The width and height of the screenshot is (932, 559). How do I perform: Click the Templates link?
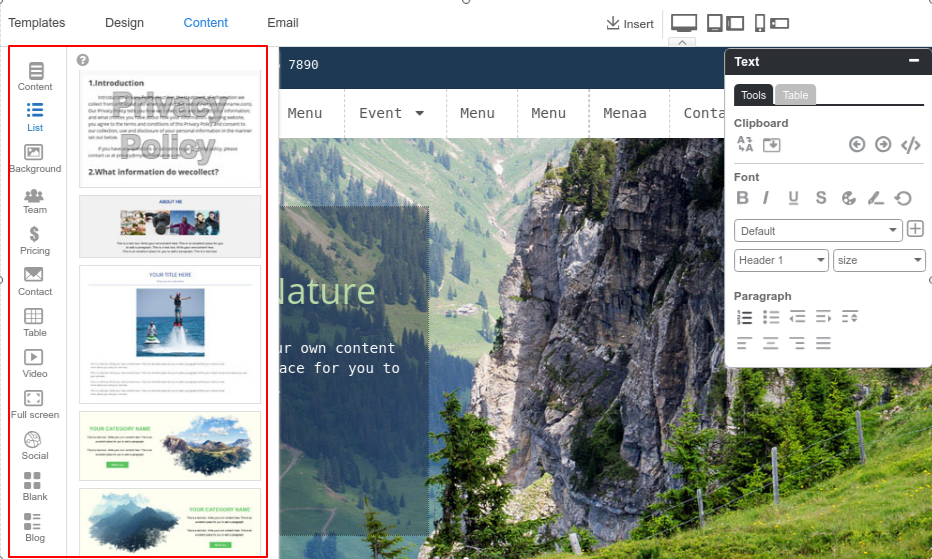[37, 23]
